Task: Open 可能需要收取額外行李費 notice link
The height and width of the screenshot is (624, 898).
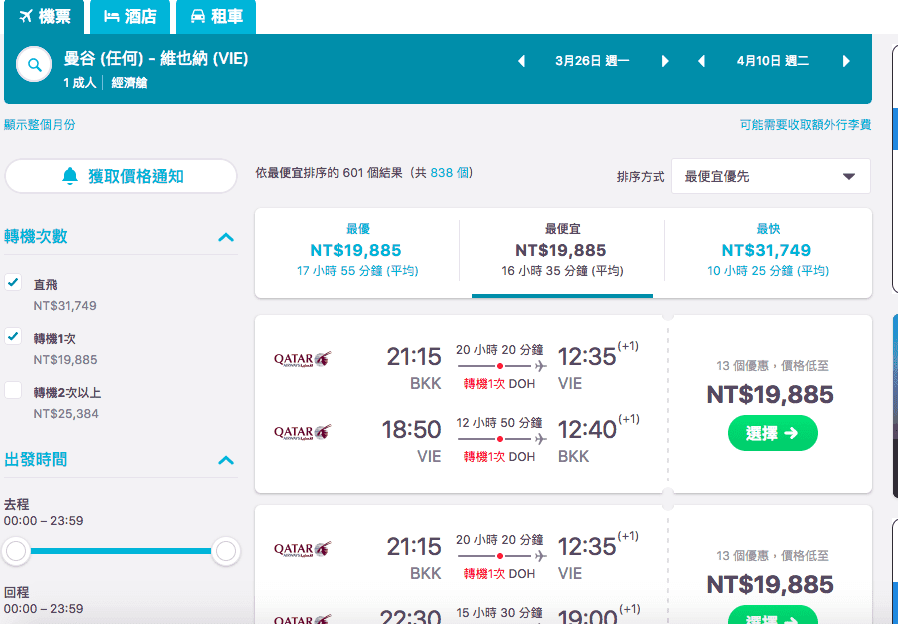Action: (805, 125)
